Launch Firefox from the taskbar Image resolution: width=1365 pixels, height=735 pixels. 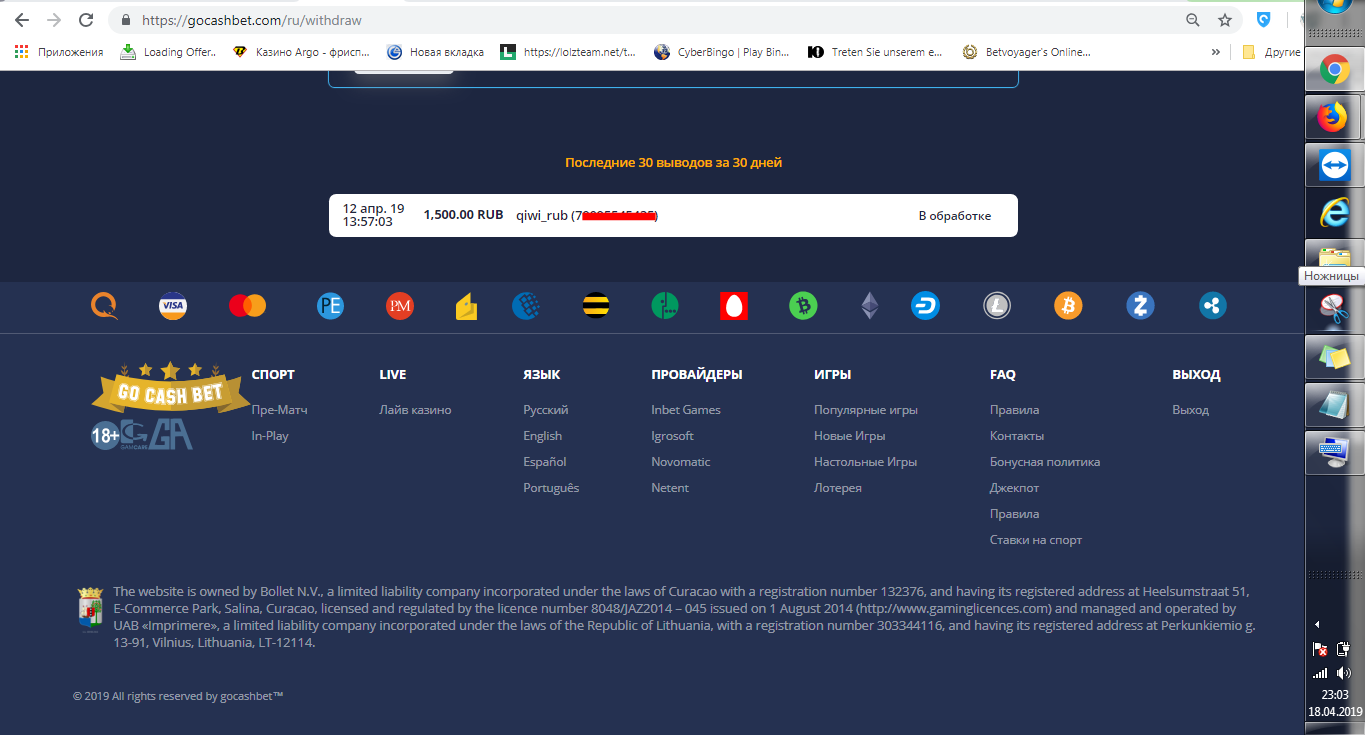(1334, 118)
